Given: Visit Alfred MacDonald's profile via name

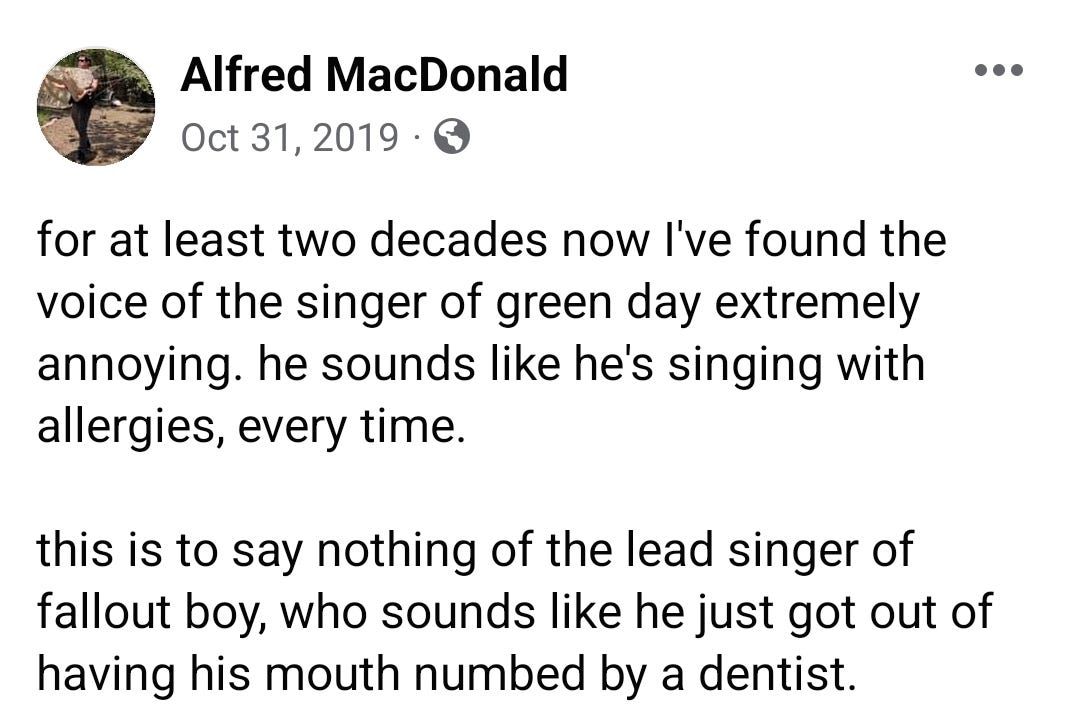Looking at the screenshot, I should click(x=374, y=74).
